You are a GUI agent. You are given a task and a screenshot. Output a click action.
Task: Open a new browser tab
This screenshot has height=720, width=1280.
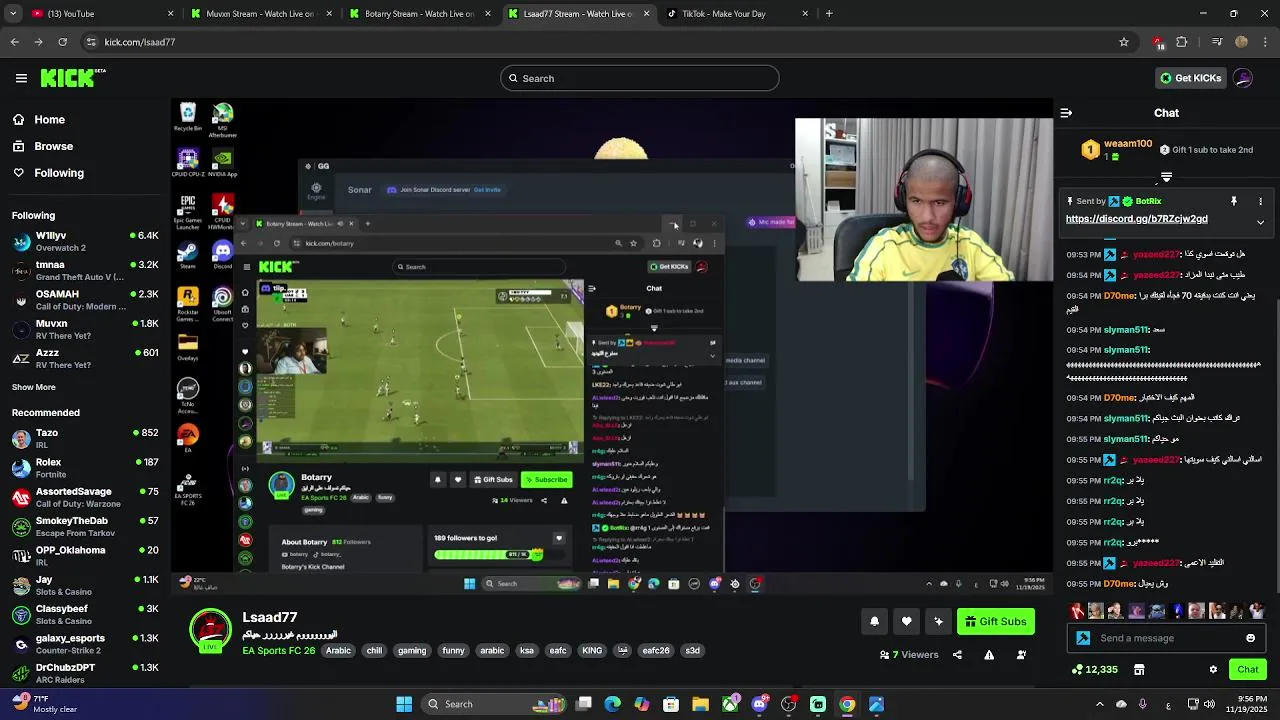point(829,14)
